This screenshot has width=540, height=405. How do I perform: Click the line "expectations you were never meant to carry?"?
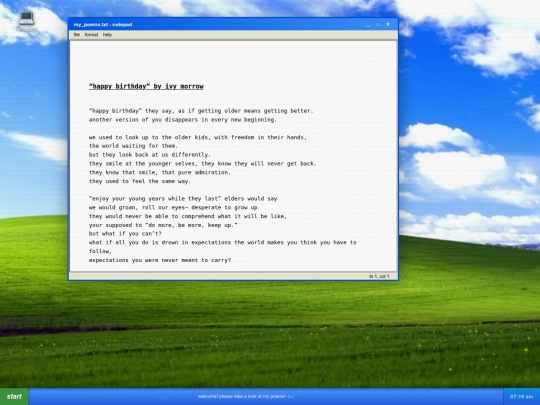(x=160, y=260)
